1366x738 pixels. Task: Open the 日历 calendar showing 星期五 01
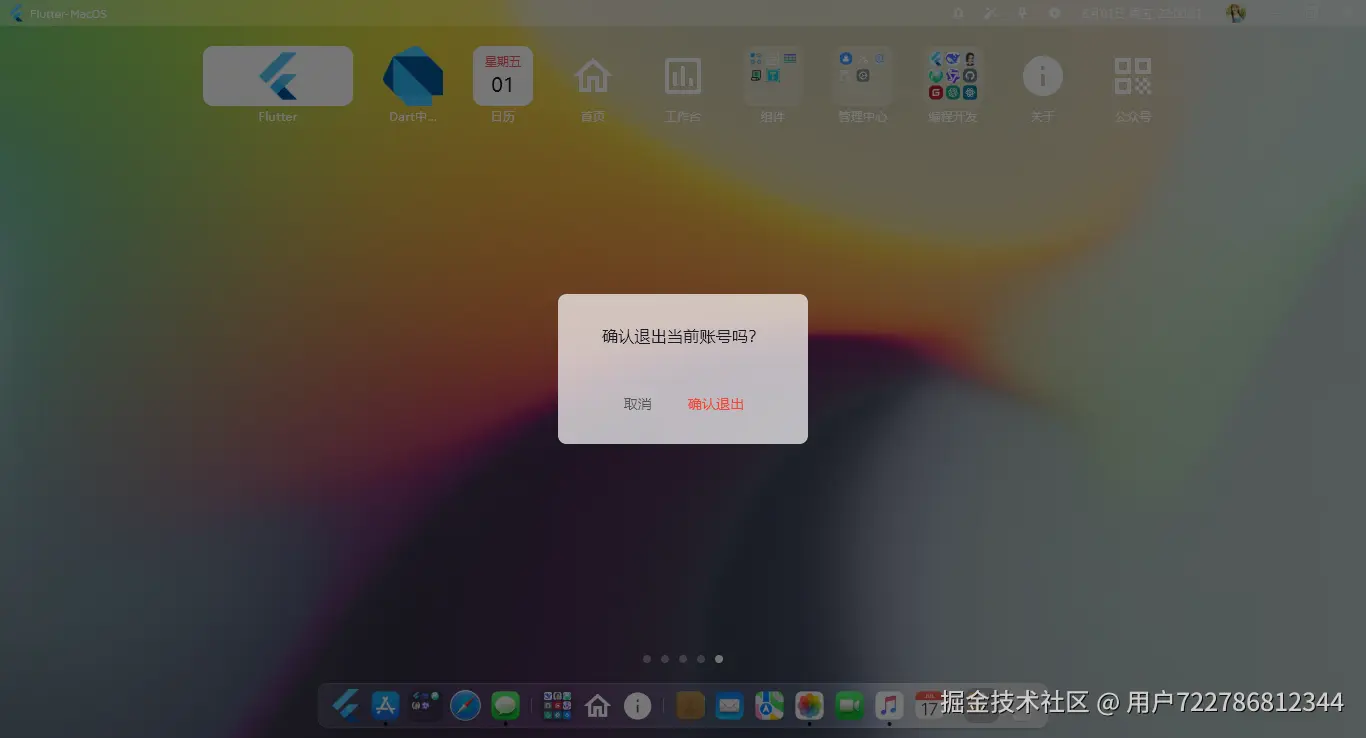(x=503, y=75)
